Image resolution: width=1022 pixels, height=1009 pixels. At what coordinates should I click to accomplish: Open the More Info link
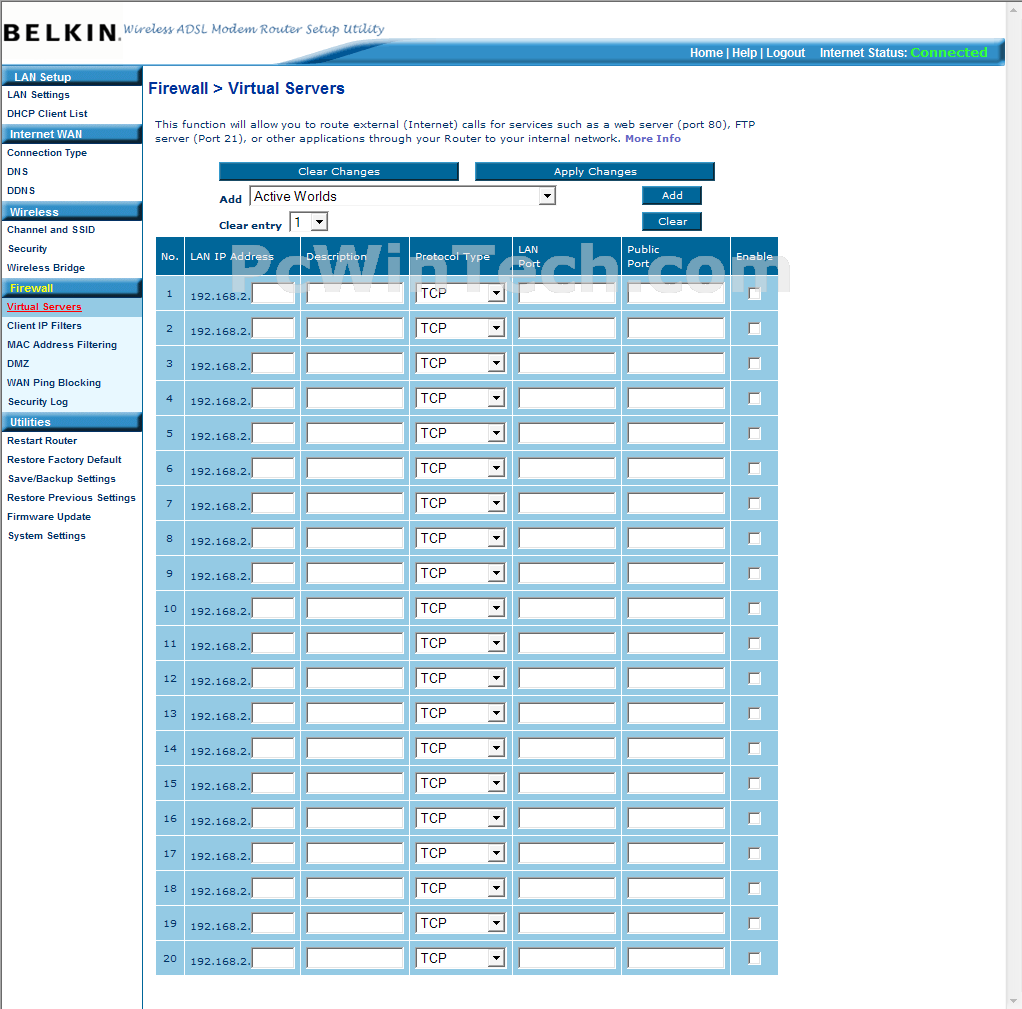[x=653, y=139]
